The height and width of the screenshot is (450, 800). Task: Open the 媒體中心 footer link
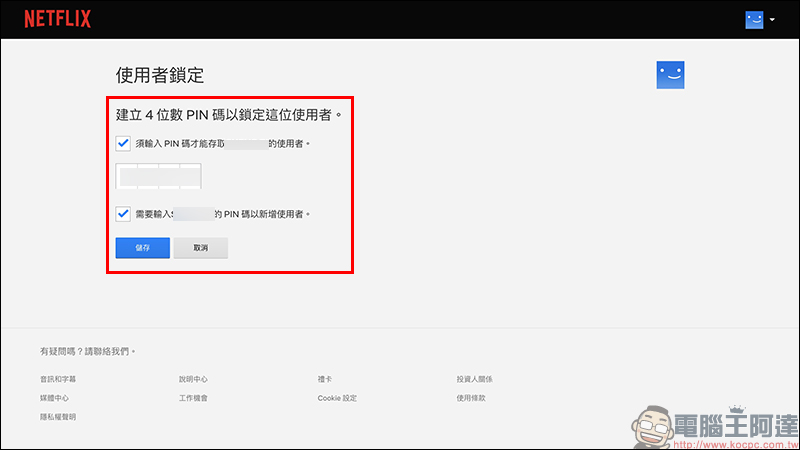pos(54,398)
